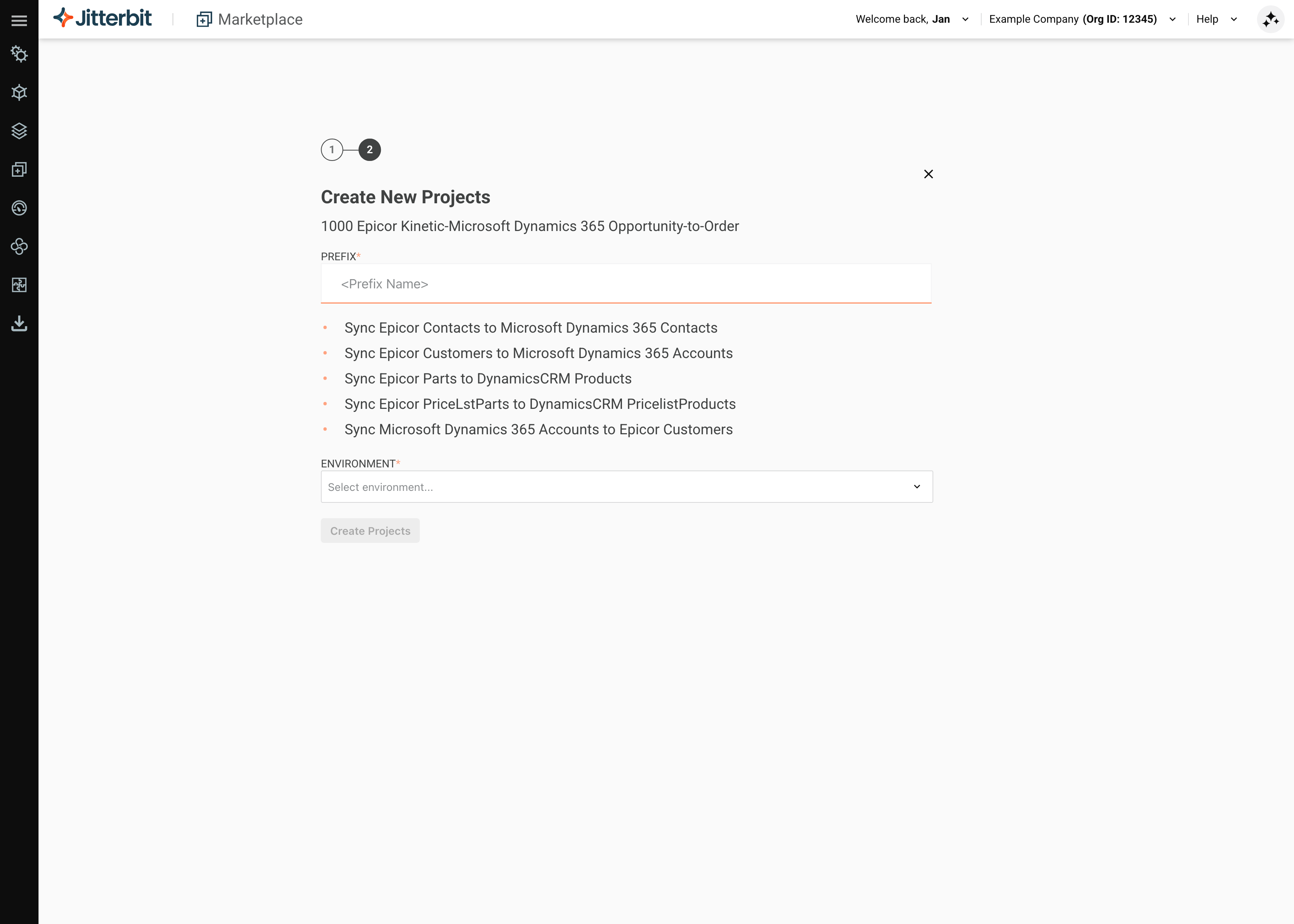The width and height of the screenshot is (1294, 924).
Task: Open the Help menu
Action: point(1216,19)
